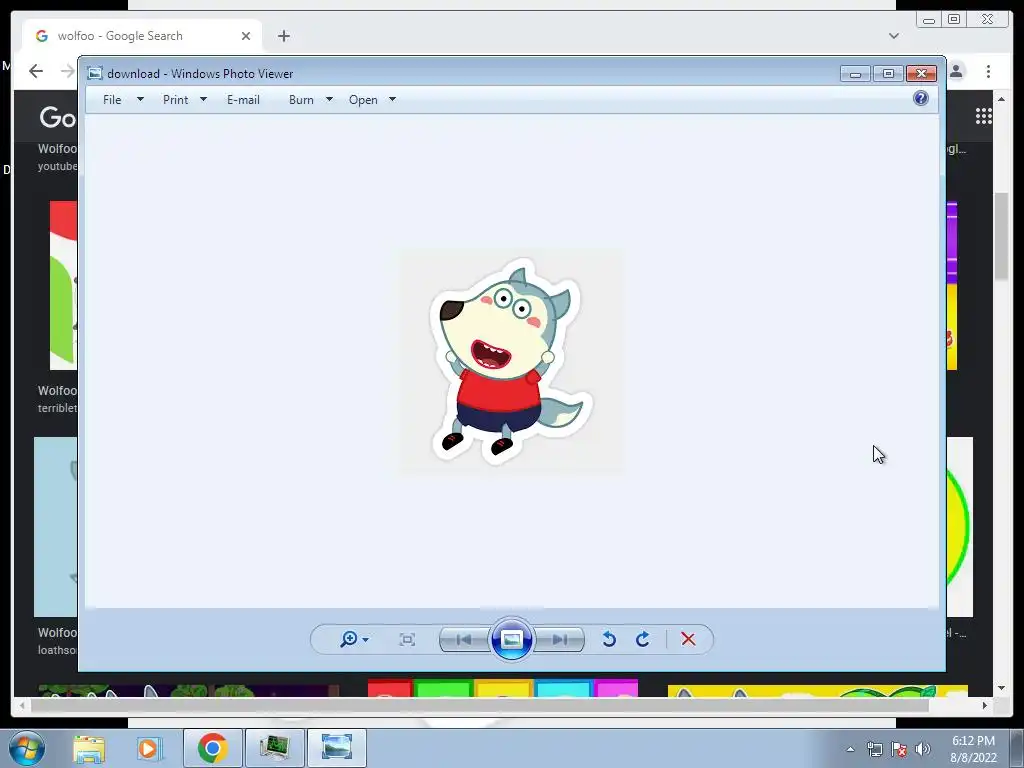The image size is (1024, 768).
Task: Click the Chrome horizontal scrollbar
Action: 480,705
